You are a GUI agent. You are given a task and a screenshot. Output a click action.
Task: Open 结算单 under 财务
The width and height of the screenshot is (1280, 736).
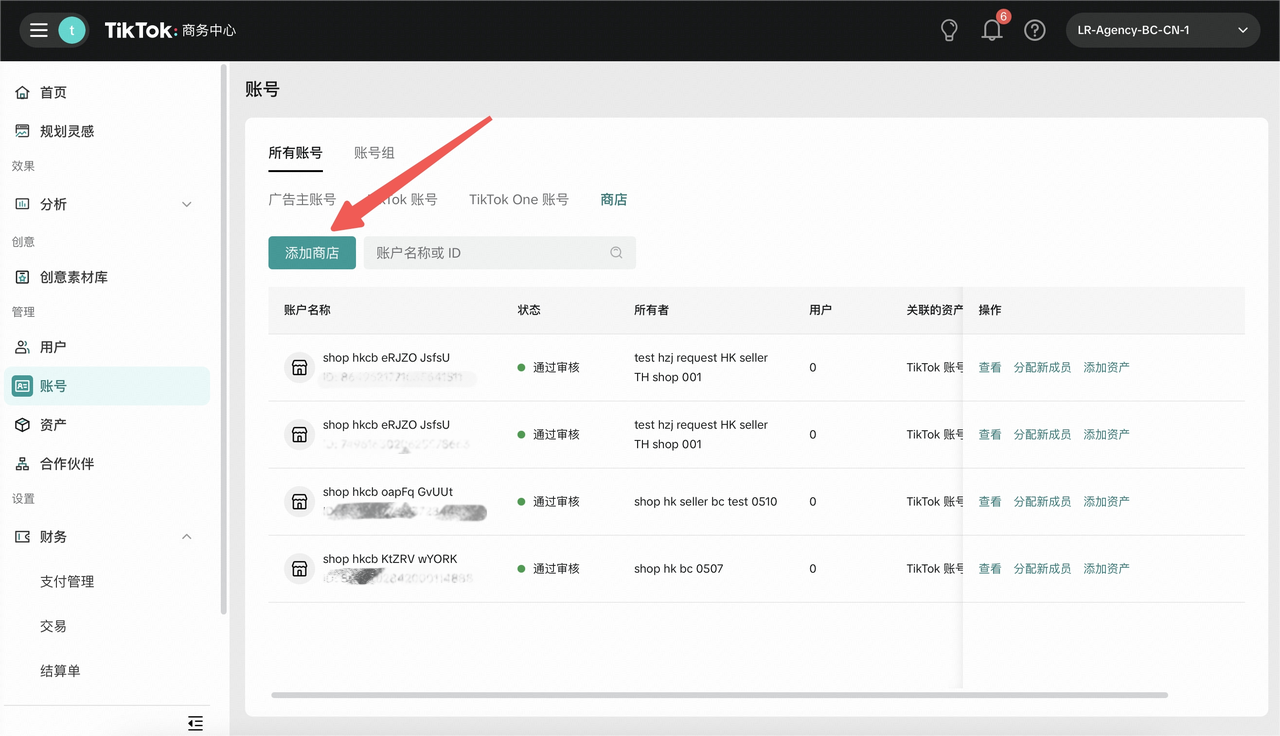click(60, 671)
